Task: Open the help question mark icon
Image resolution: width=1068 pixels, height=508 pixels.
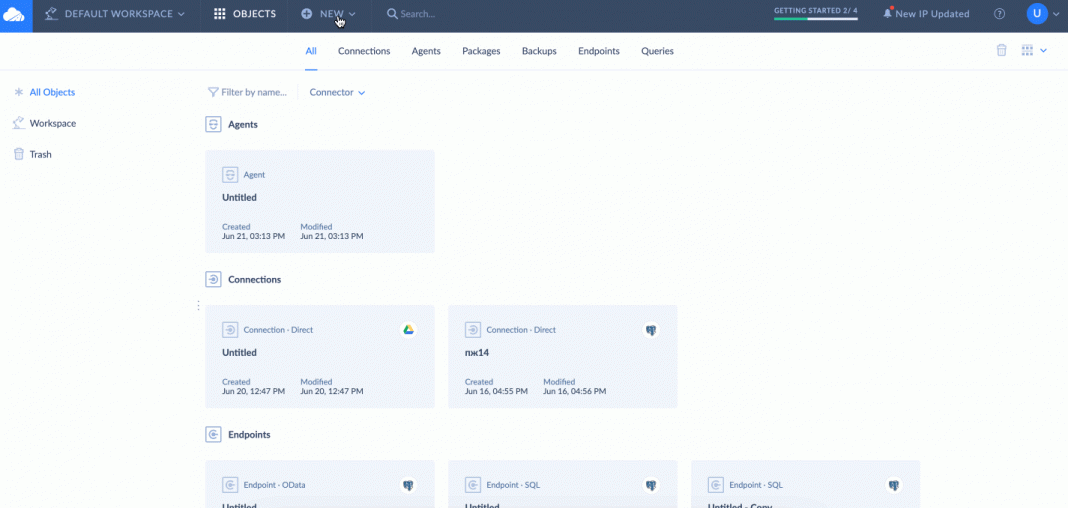Action: point(999,14)
